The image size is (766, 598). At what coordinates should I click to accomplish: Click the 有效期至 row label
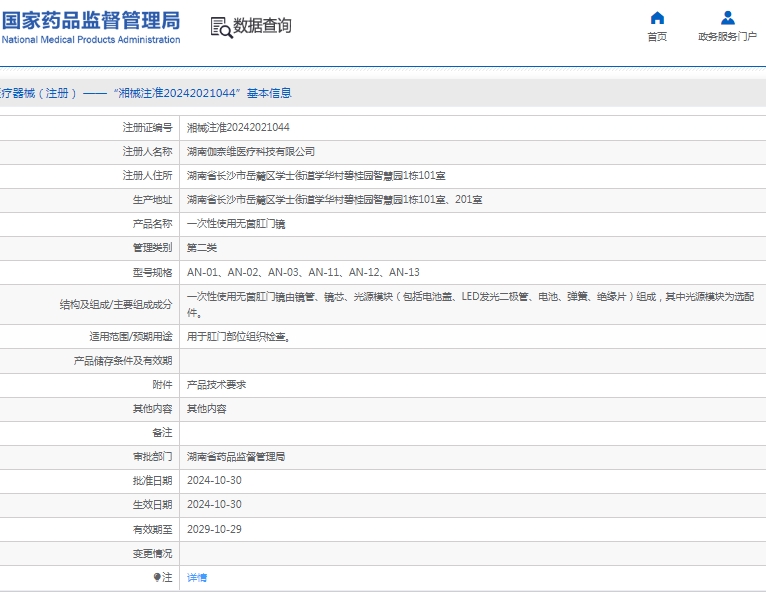point(152,529)
